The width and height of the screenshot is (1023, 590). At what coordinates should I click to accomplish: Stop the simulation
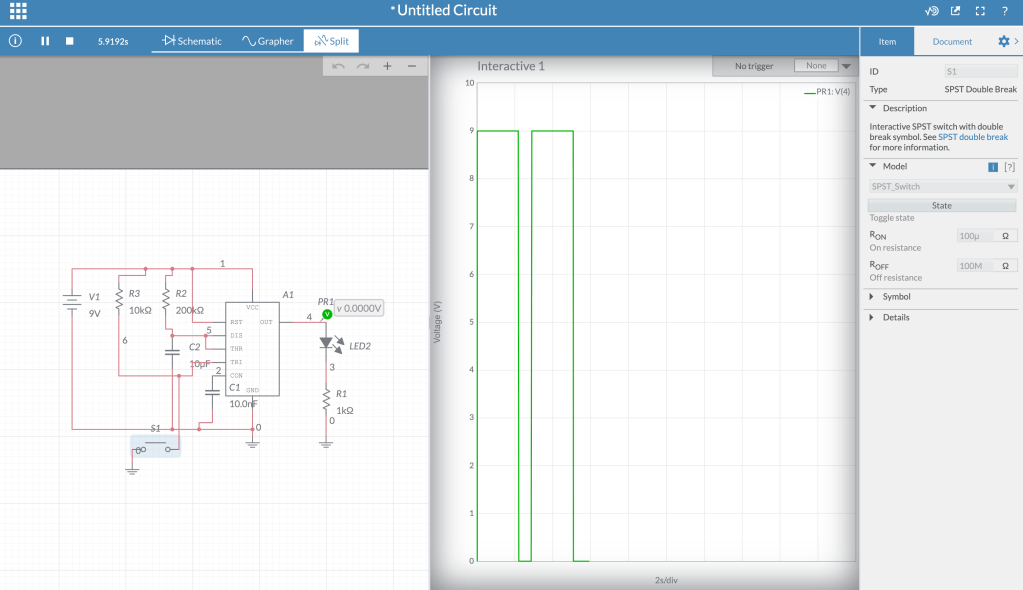pyautogui.click(x=70, y=41)
